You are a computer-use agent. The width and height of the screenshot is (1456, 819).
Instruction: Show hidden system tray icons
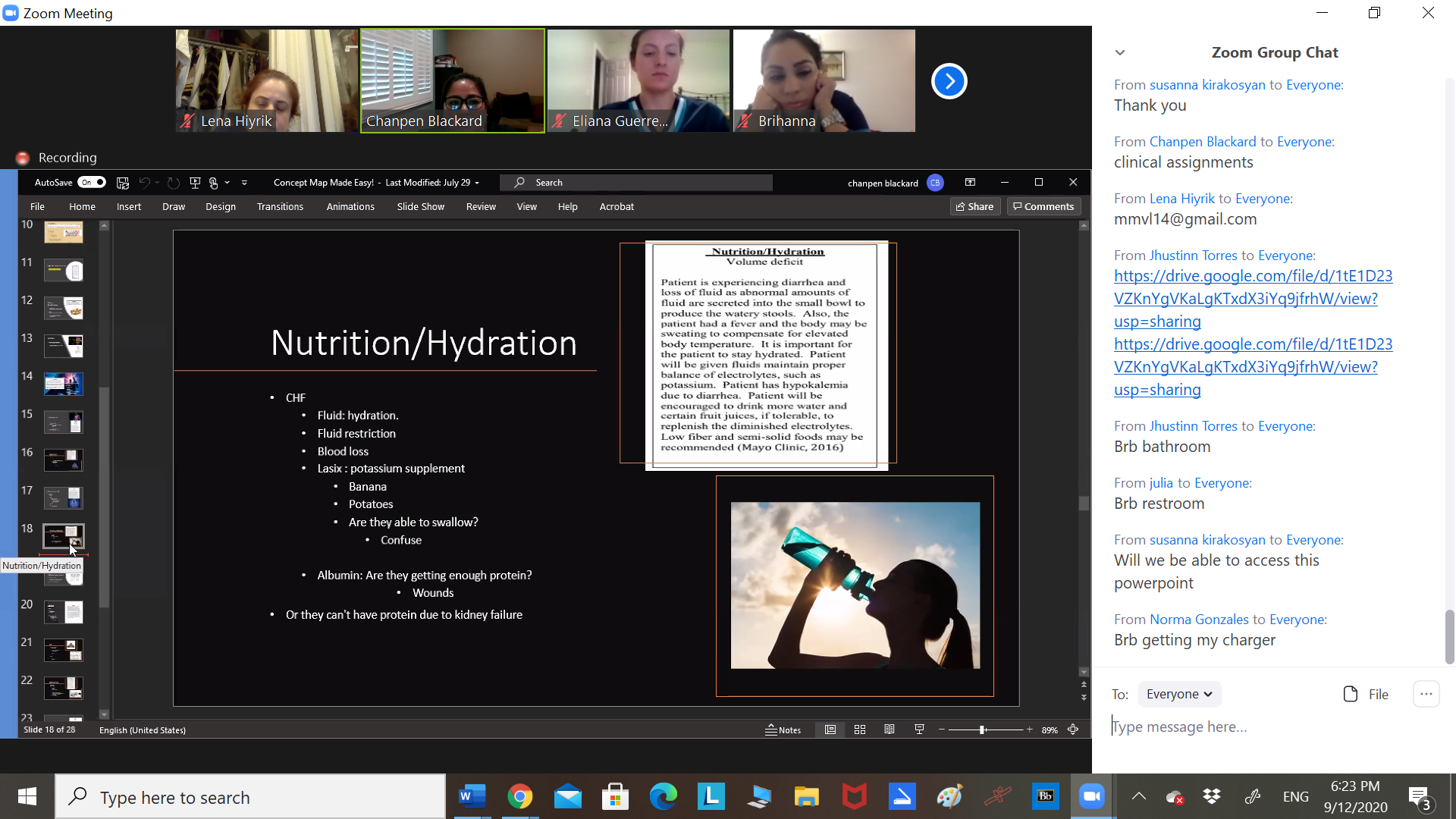click(1138, 796)
